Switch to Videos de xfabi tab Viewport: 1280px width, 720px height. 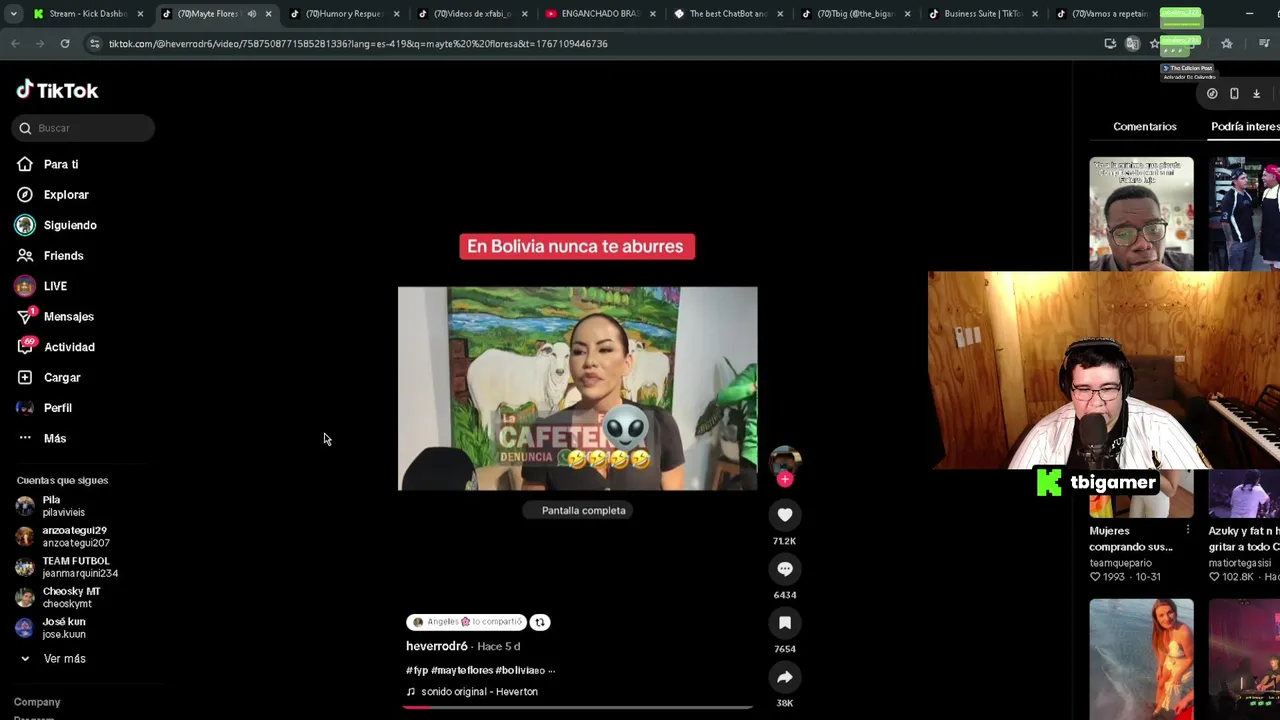tap(472, 14)
